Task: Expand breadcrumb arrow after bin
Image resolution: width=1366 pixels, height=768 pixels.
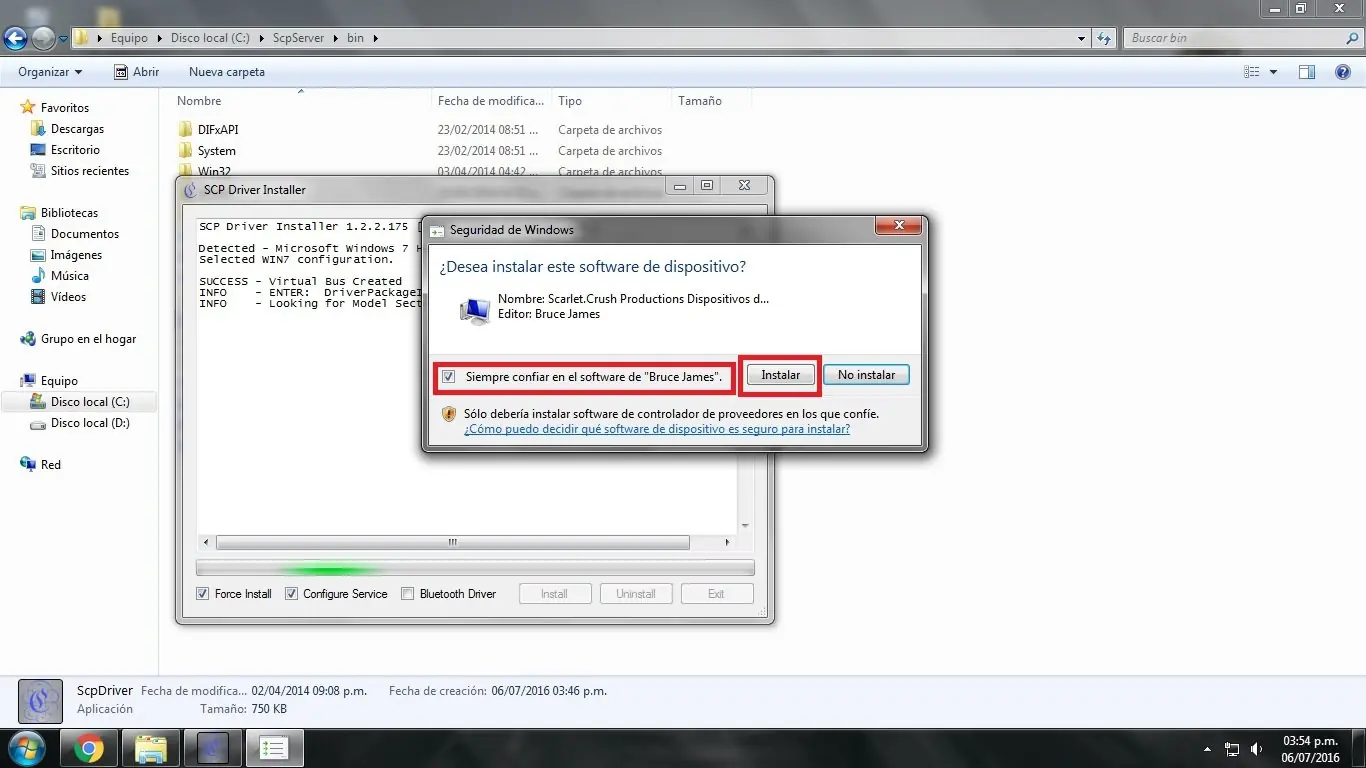Action: click(x=375, y=38)
